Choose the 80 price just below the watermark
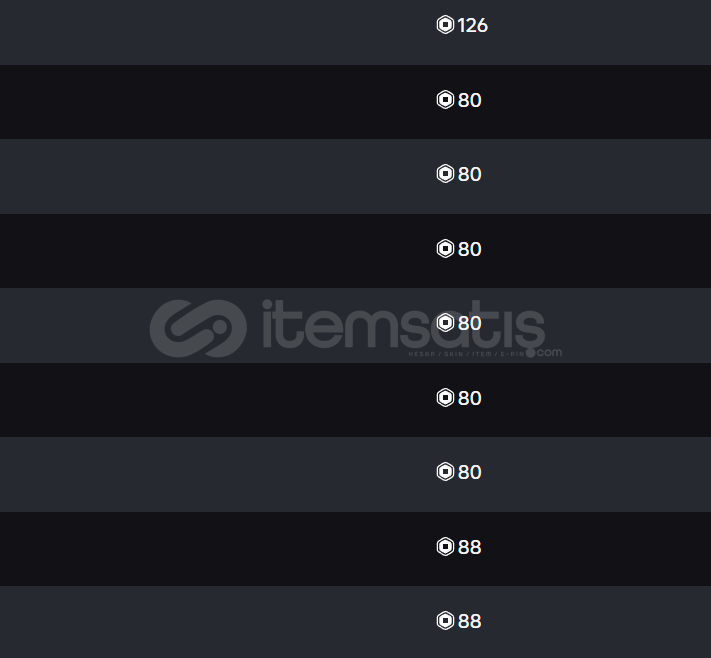711x658 pixels. (469, 398)
